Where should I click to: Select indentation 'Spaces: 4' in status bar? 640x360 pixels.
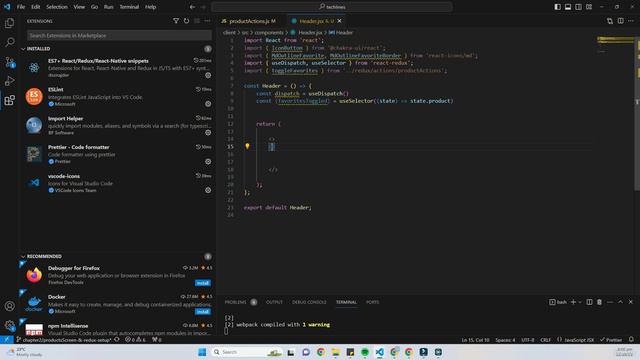point(505,340)
